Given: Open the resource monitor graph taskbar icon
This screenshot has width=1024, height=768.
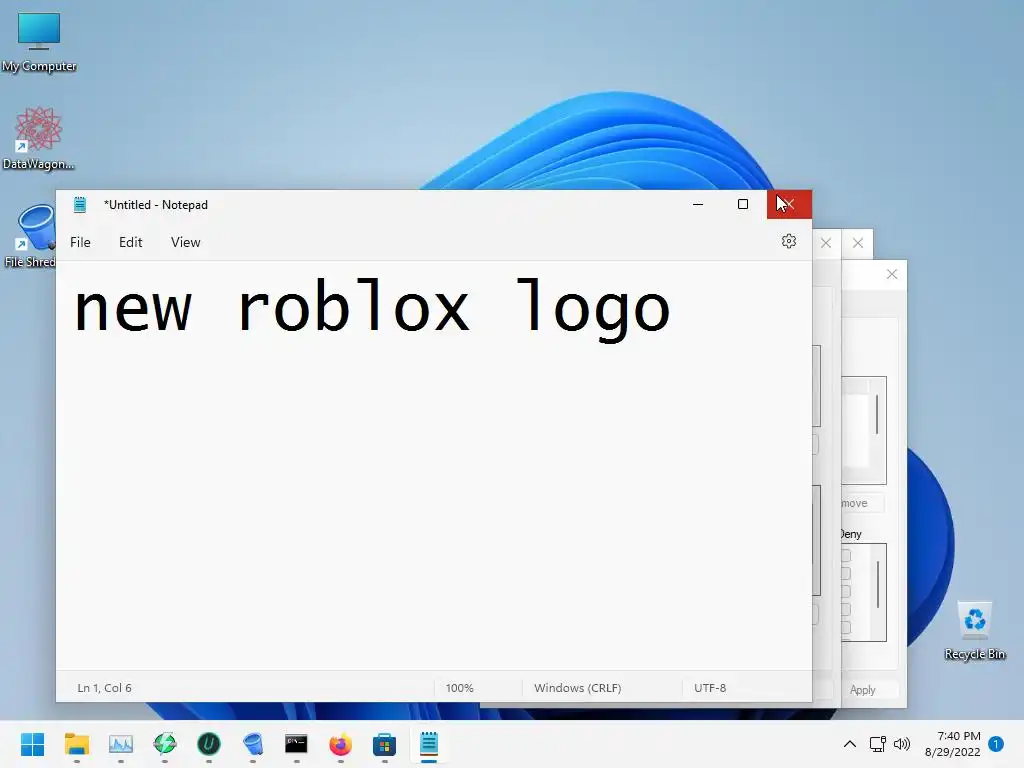Looking at the screenshot, I should [121, 744].
